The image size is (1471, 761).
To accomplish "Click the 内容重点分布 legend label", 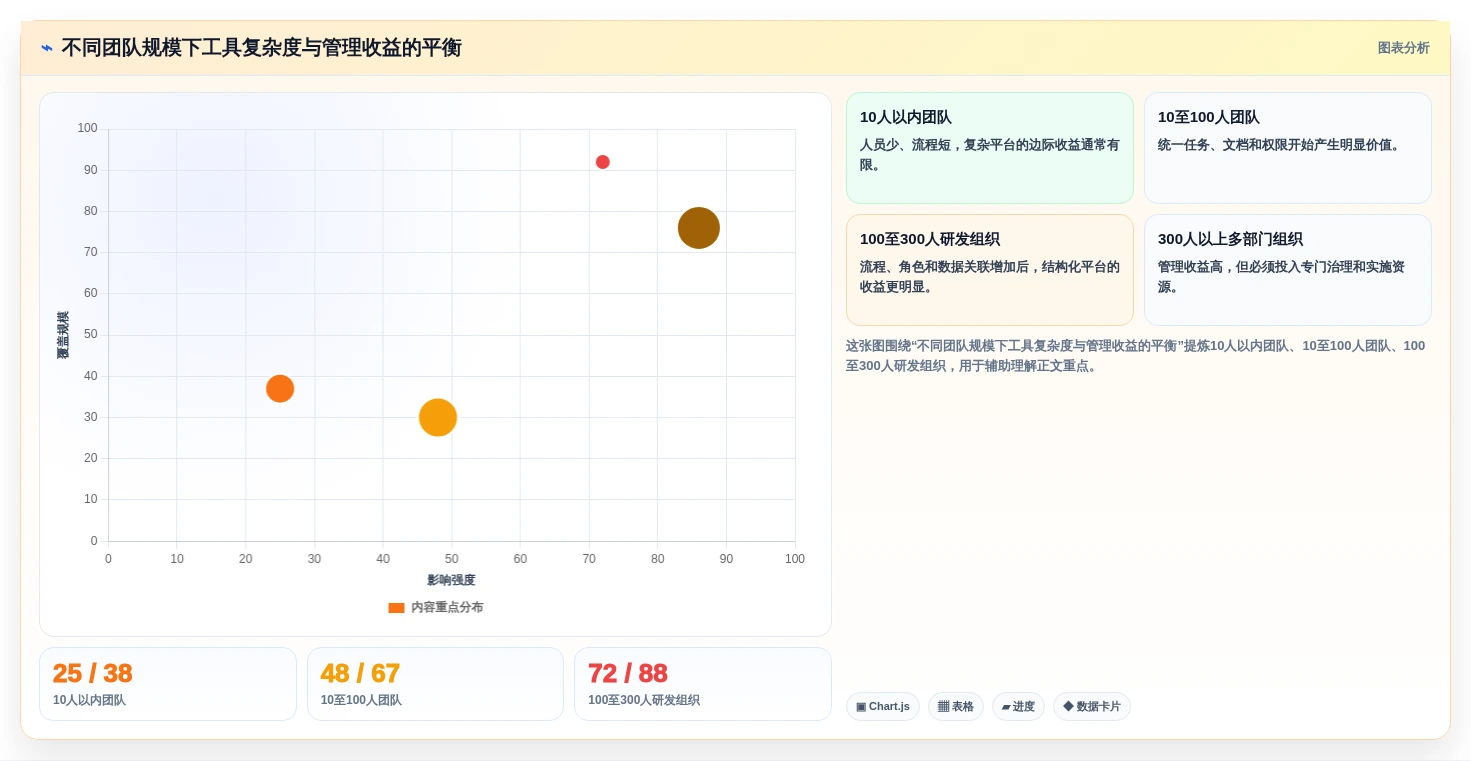I will pos(447,608).
